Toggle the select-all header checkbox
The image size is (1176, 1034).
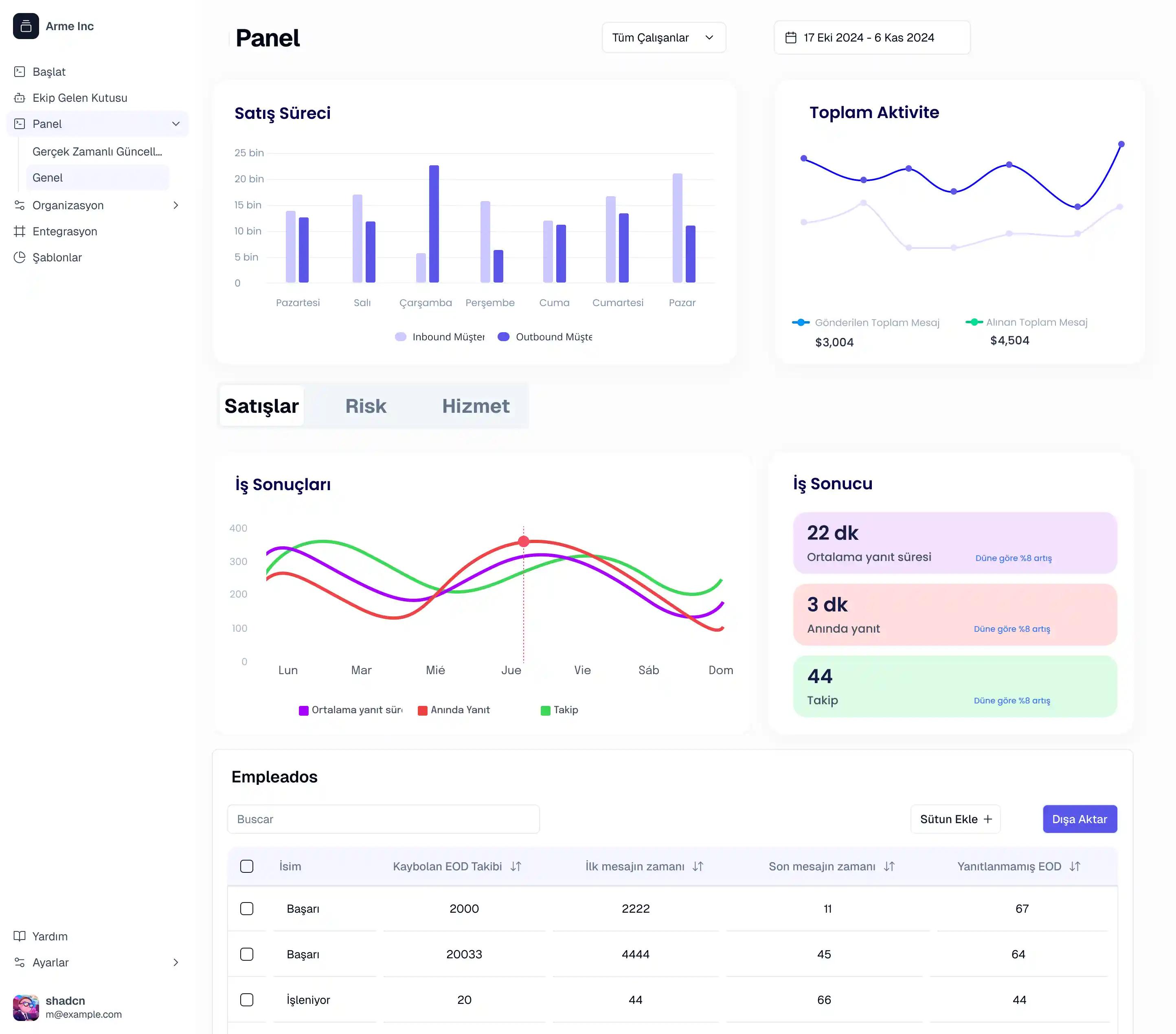pyautogui.click(x=247, y=866)
